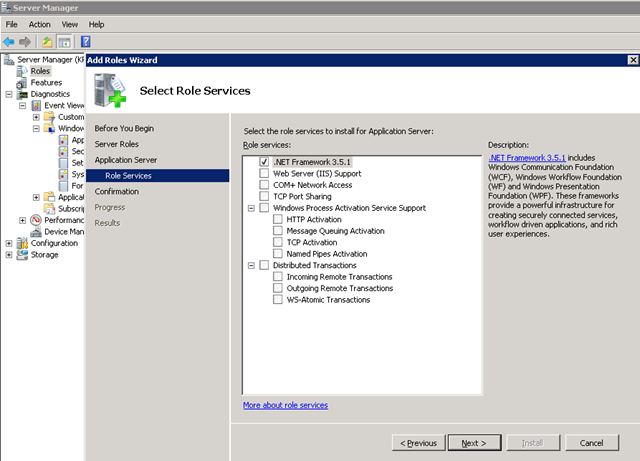Check TCP Activation checkbox

point(278,242)
